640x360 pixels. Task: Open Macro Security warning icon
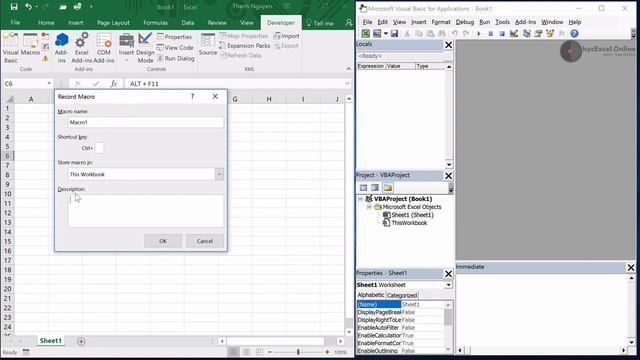[x=45, y=59]
